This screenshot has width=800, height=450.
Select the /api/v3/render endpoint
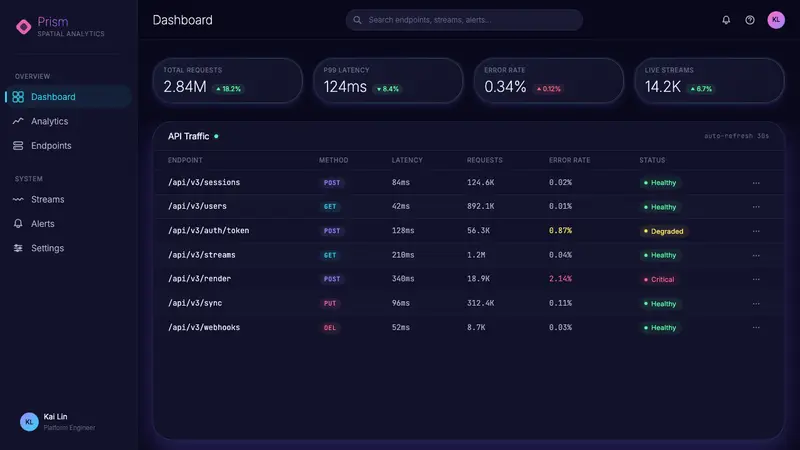point(199,279)
